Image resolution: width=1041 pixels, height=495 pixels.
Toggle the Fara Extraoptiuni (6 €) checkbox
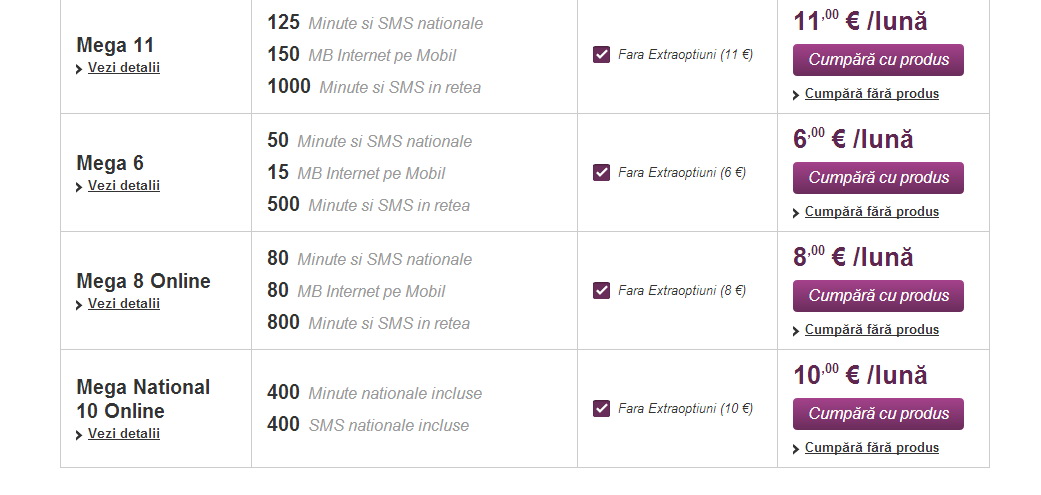pos(601,173)
